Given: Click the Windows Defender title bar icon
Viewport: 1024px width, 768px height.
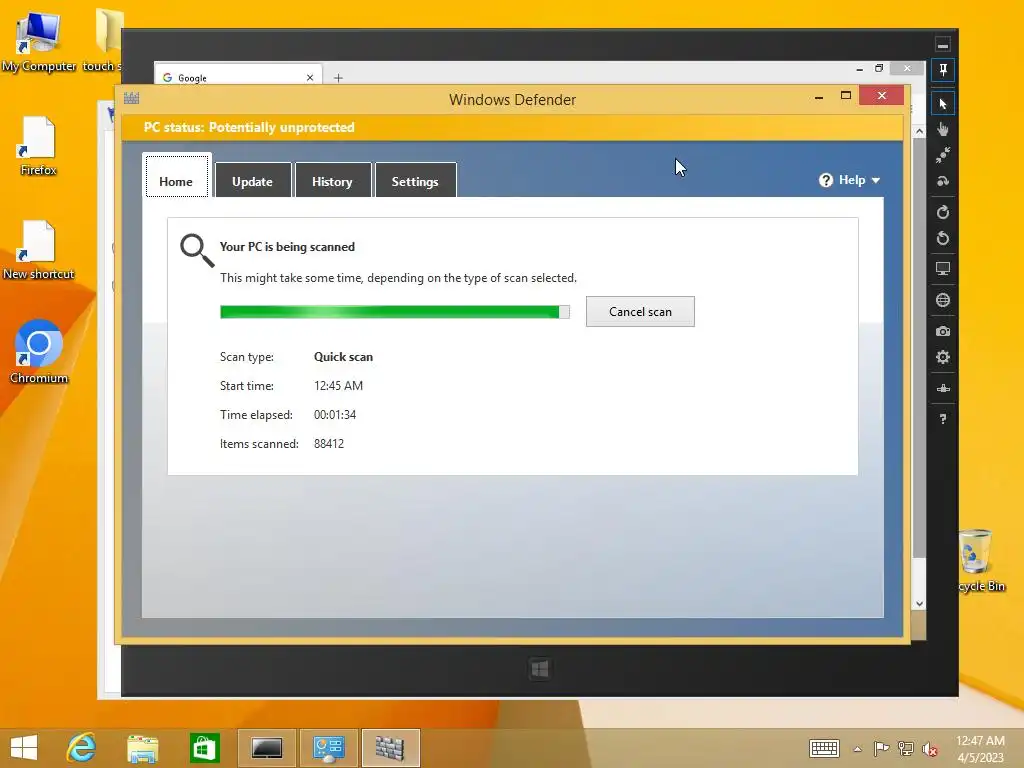Looking at the screenshot, I should coord(131,99).
